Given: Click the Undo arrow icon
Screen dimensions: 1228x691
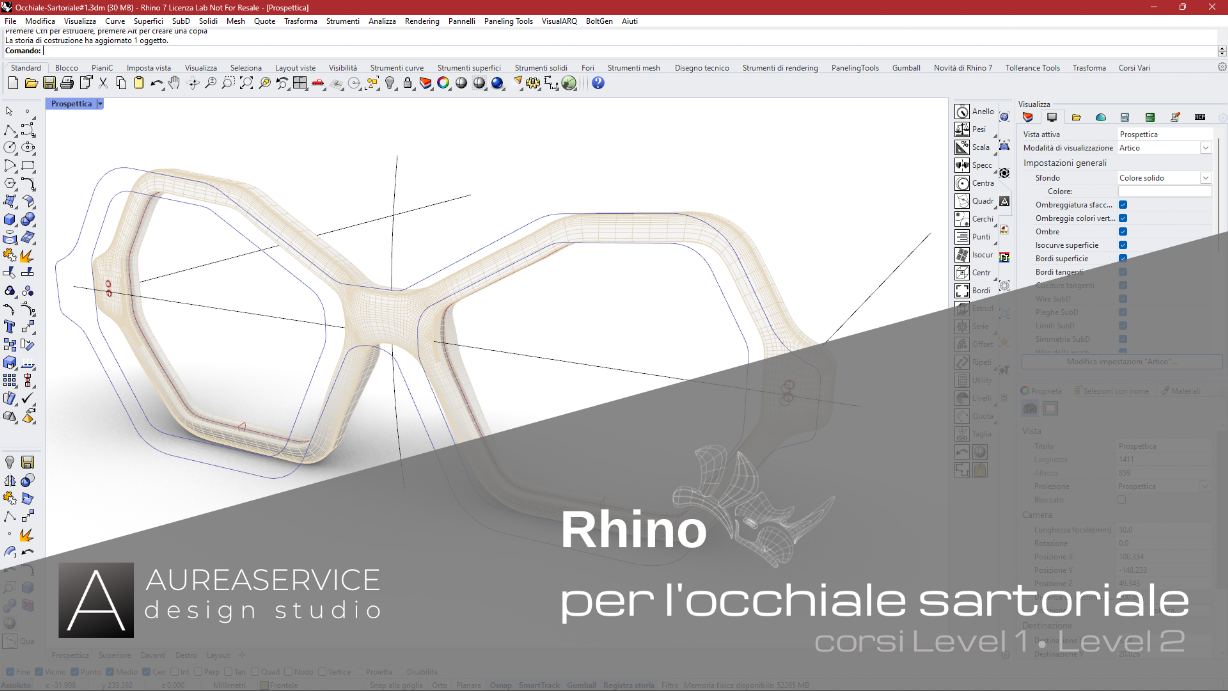Looking at the screenshot, I should coord(157,83).
